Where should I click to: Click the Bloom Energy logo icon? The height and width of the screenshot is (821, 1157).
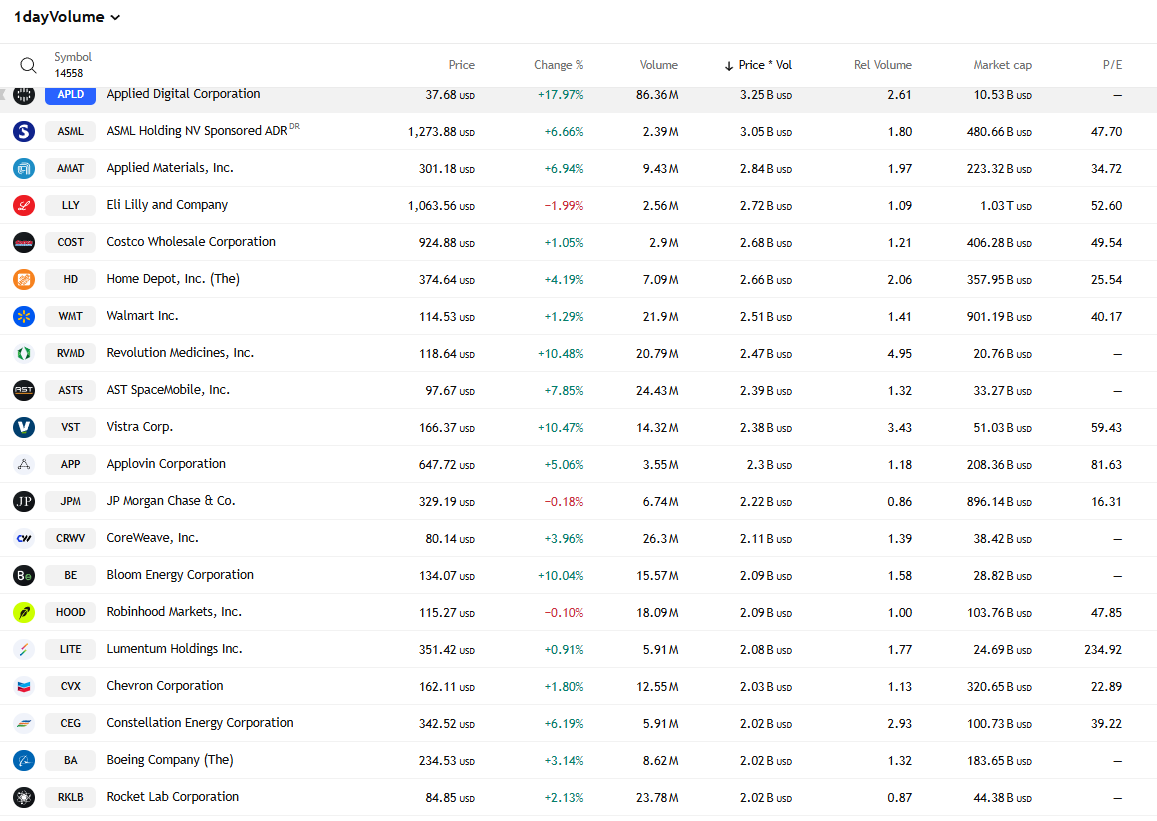click(24, 575)
